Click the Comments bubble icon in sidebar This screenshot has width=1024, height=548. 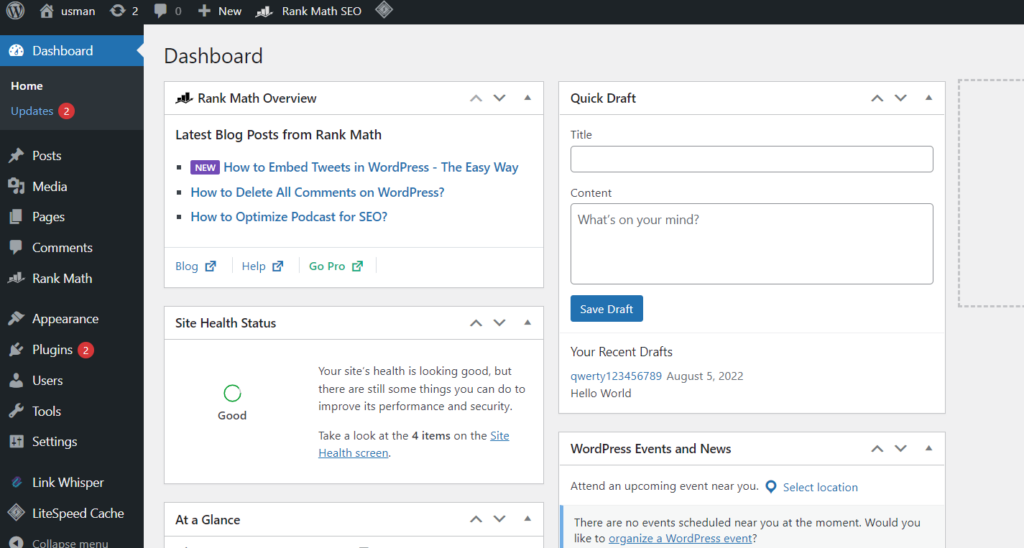pos(16,248)
